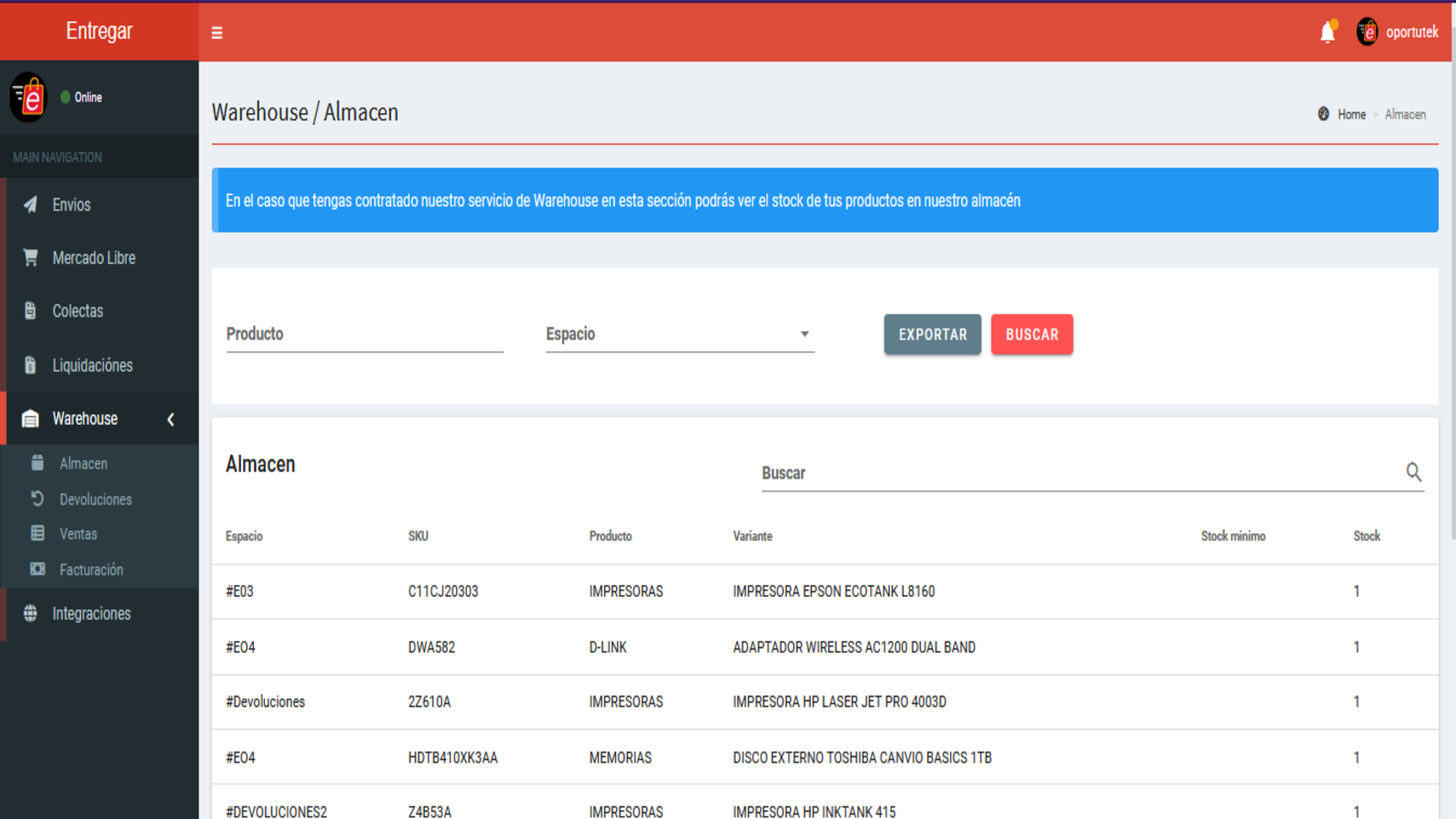Click the Home breadcrumb link

coord(1351,115)
